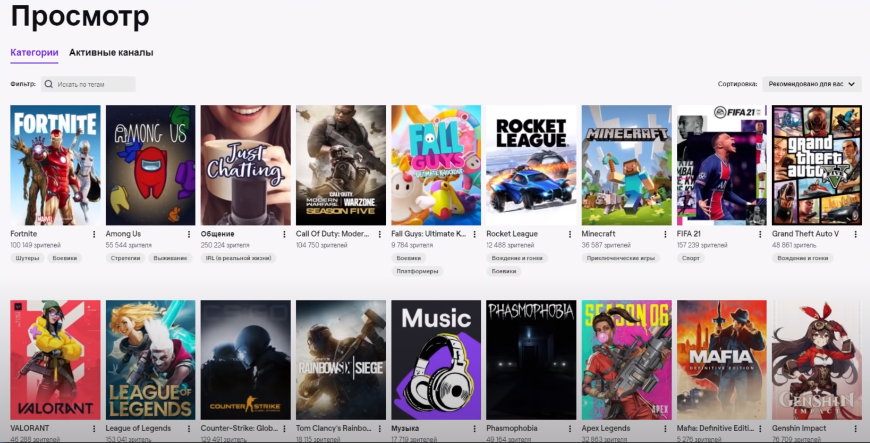Click the magnifier icon in tag search
This screenshot has width=870, height=443.
tap(49, 84)
